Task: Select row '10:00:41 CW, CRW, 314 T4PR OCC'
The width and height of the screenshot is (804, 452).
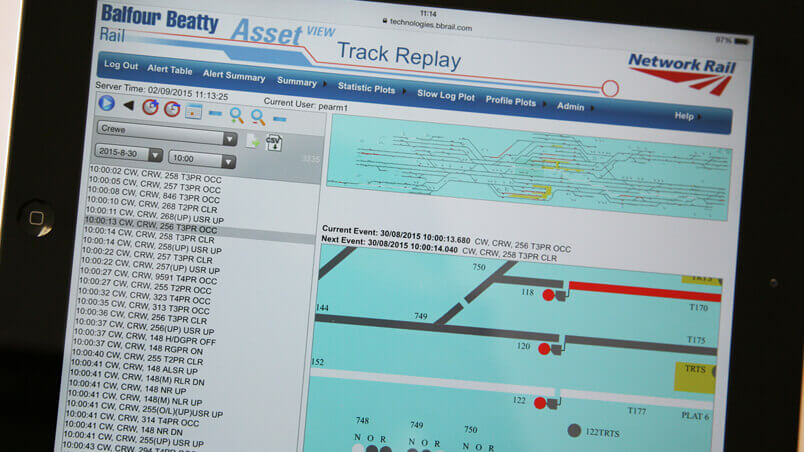Action: tap(132, 417)
